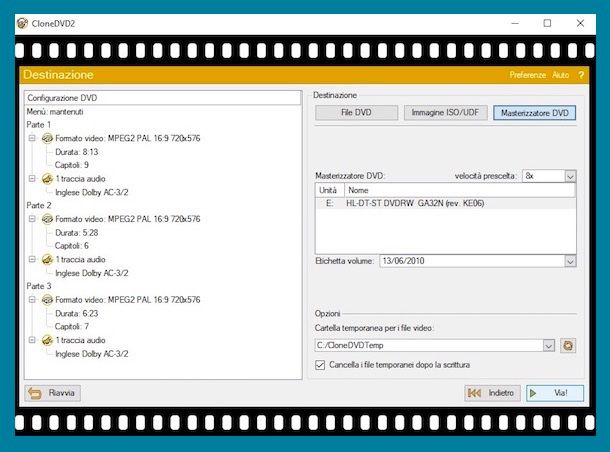Select the Parte 2 heading

39,205
